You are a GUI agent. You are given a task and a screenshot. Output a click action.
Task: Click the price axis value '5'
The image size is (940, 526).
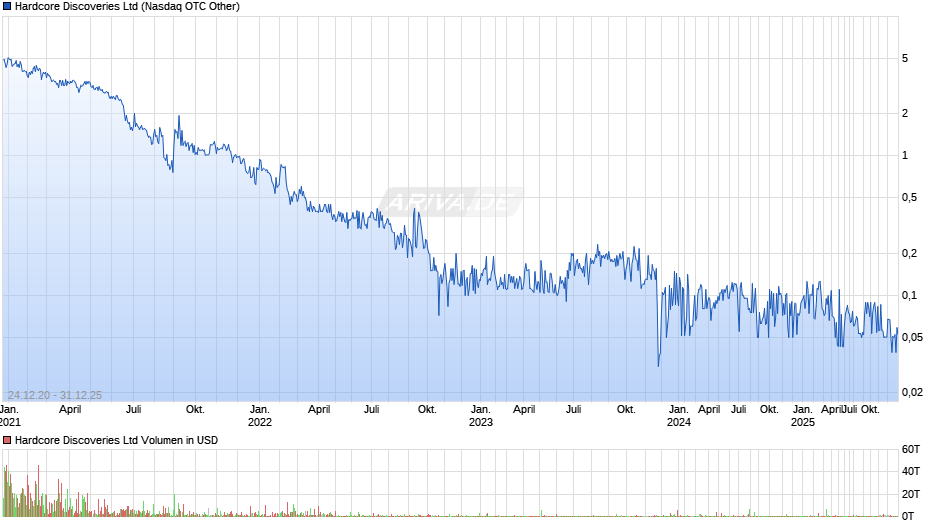[905, 59]
